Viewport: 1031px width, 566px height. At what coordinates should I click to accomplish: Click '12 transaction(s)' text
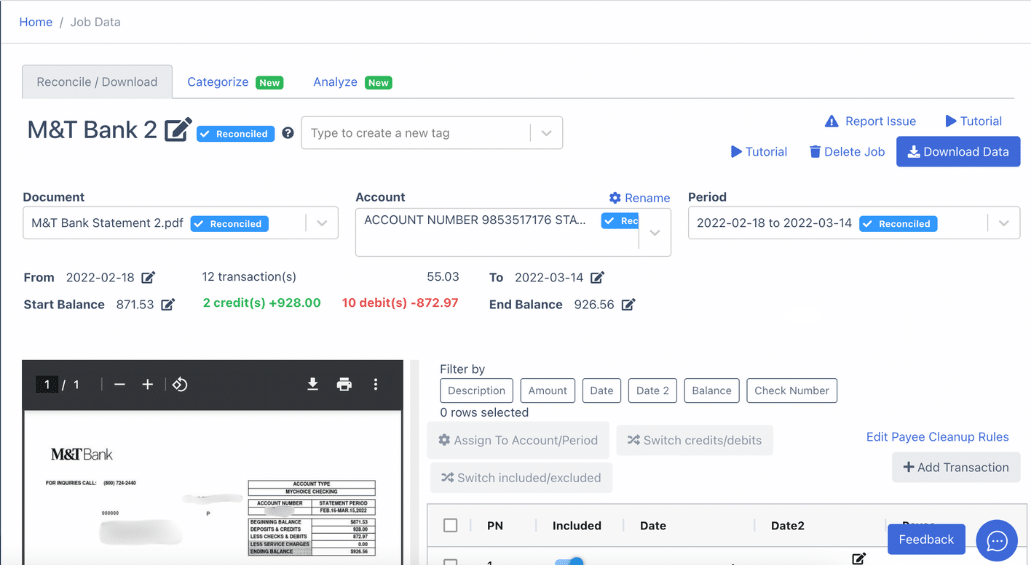click(249, 277)
